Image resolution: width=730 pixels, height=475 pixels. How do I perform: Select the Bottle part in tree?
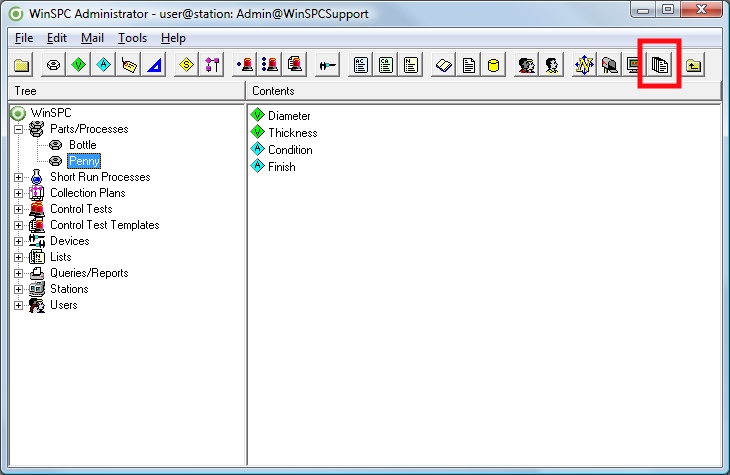(82, 145)
